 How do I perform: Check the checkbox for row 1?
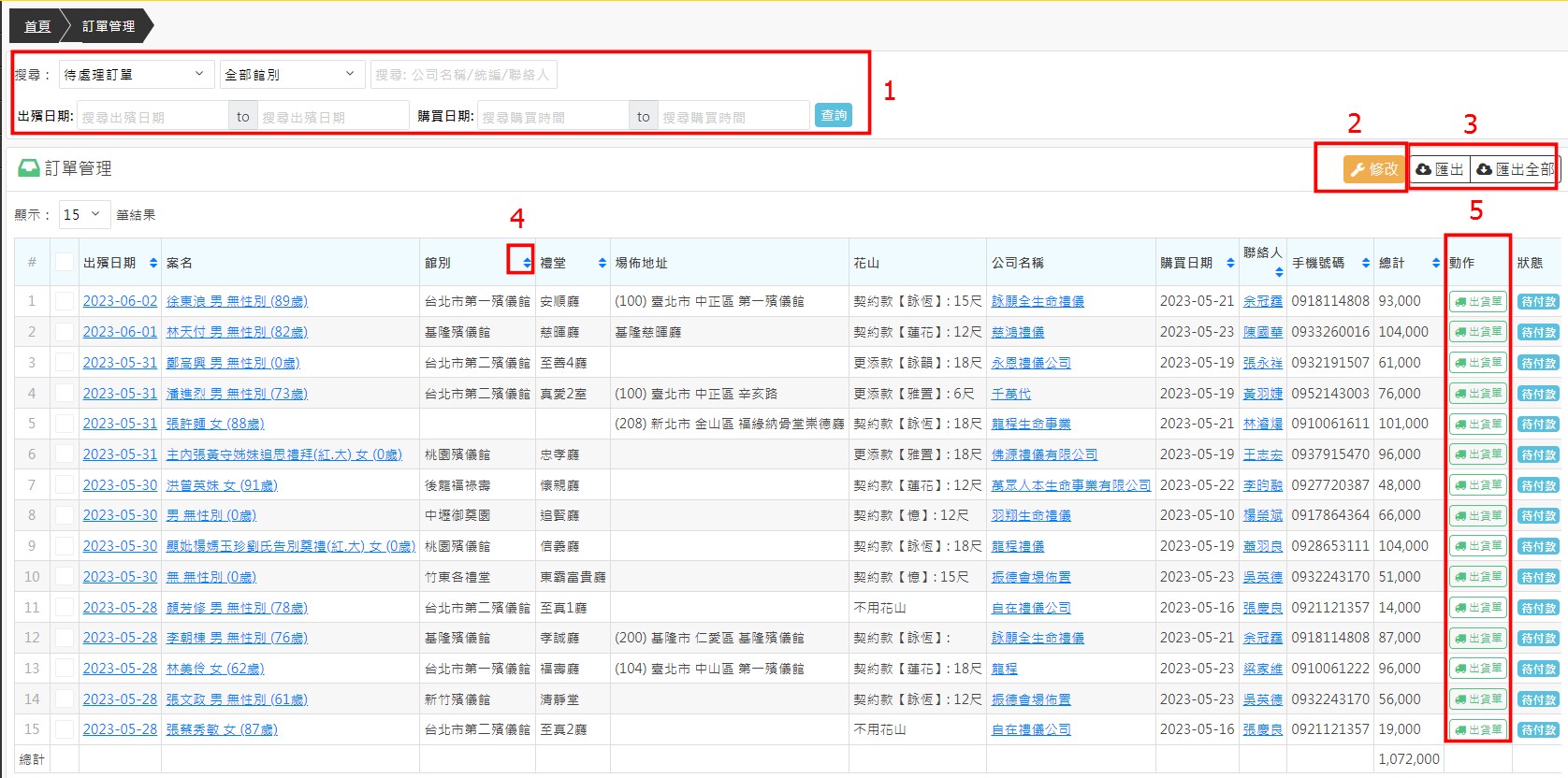tap(65, 301)
